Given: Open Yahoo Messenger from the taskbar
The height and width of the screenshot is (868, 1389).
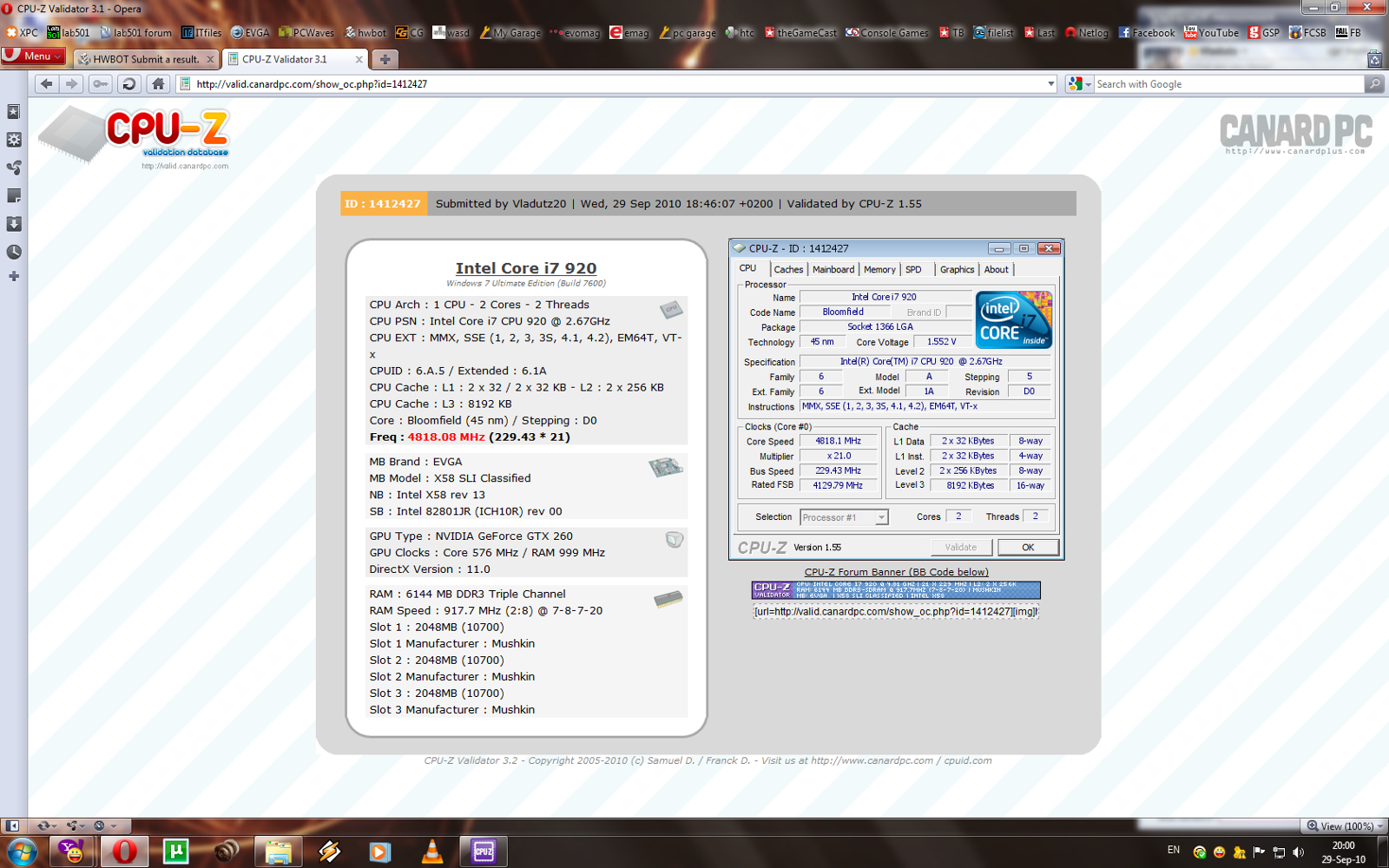Looking at the screenshot, I should pyautogui.click(x=73, y=852).
